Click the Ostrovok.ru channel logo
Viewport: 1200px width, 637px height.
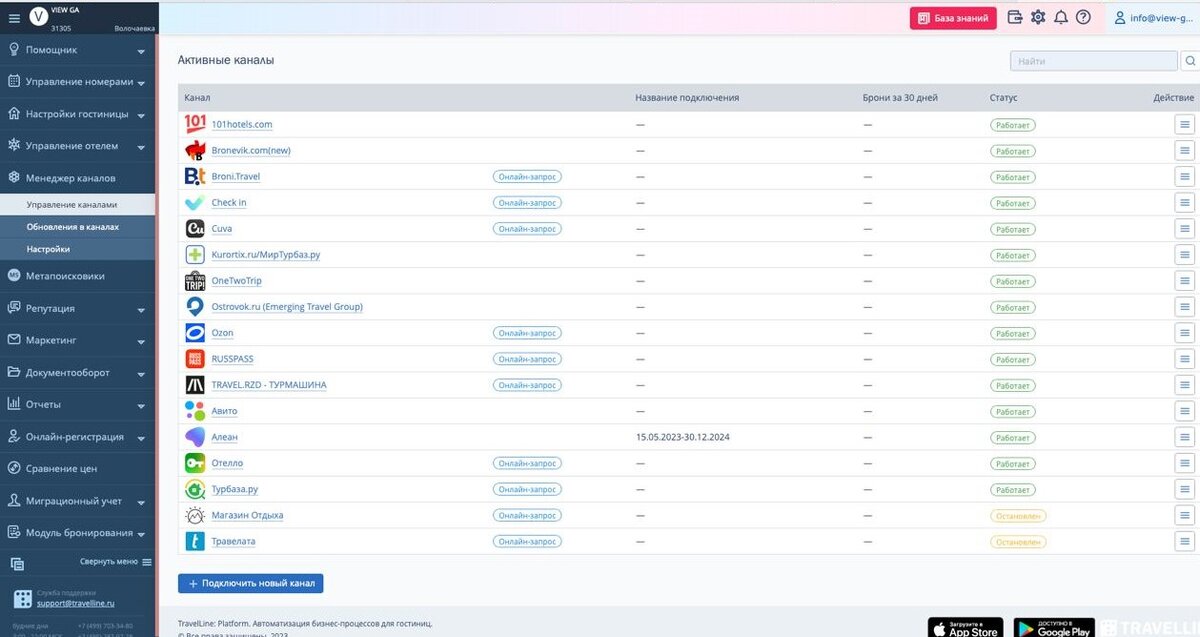click(x=195, y=307)
